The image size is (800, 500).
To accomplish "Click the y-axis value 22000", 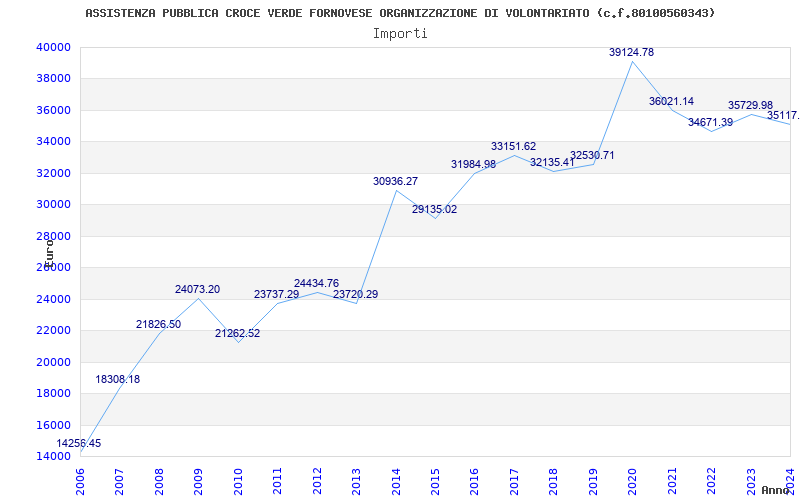I will (x=53, y=331).
